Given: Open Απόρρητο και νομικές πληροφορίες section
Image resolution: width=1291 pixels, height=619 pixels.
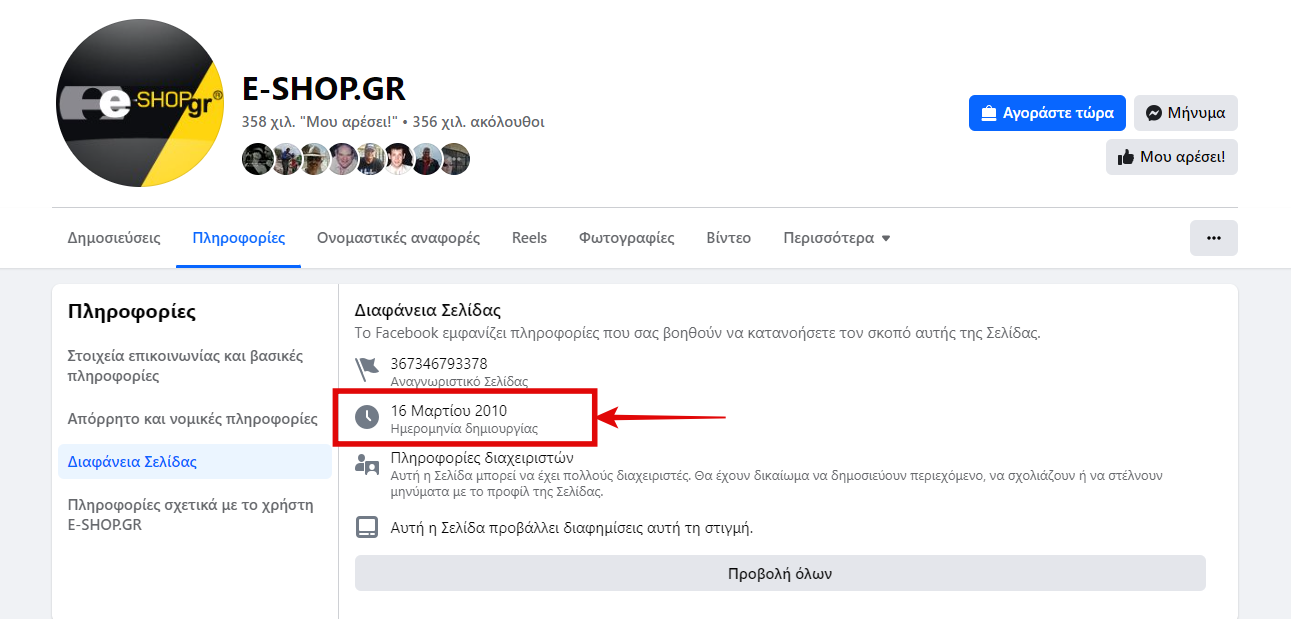Looking at the screenshot, I should [x=195, y=419].
